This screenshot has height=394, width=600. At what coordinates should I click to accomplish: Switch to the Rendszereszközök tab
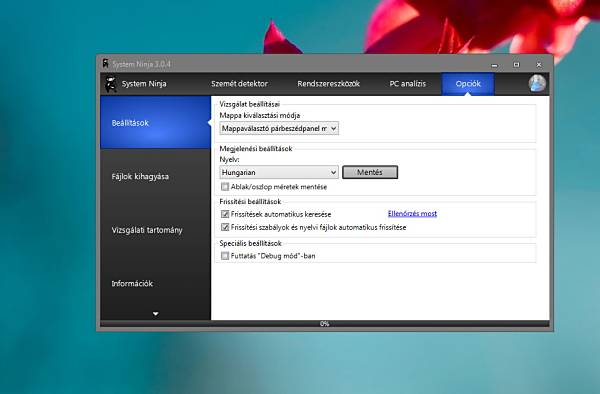pyautogui.click(x=329, y=84)
